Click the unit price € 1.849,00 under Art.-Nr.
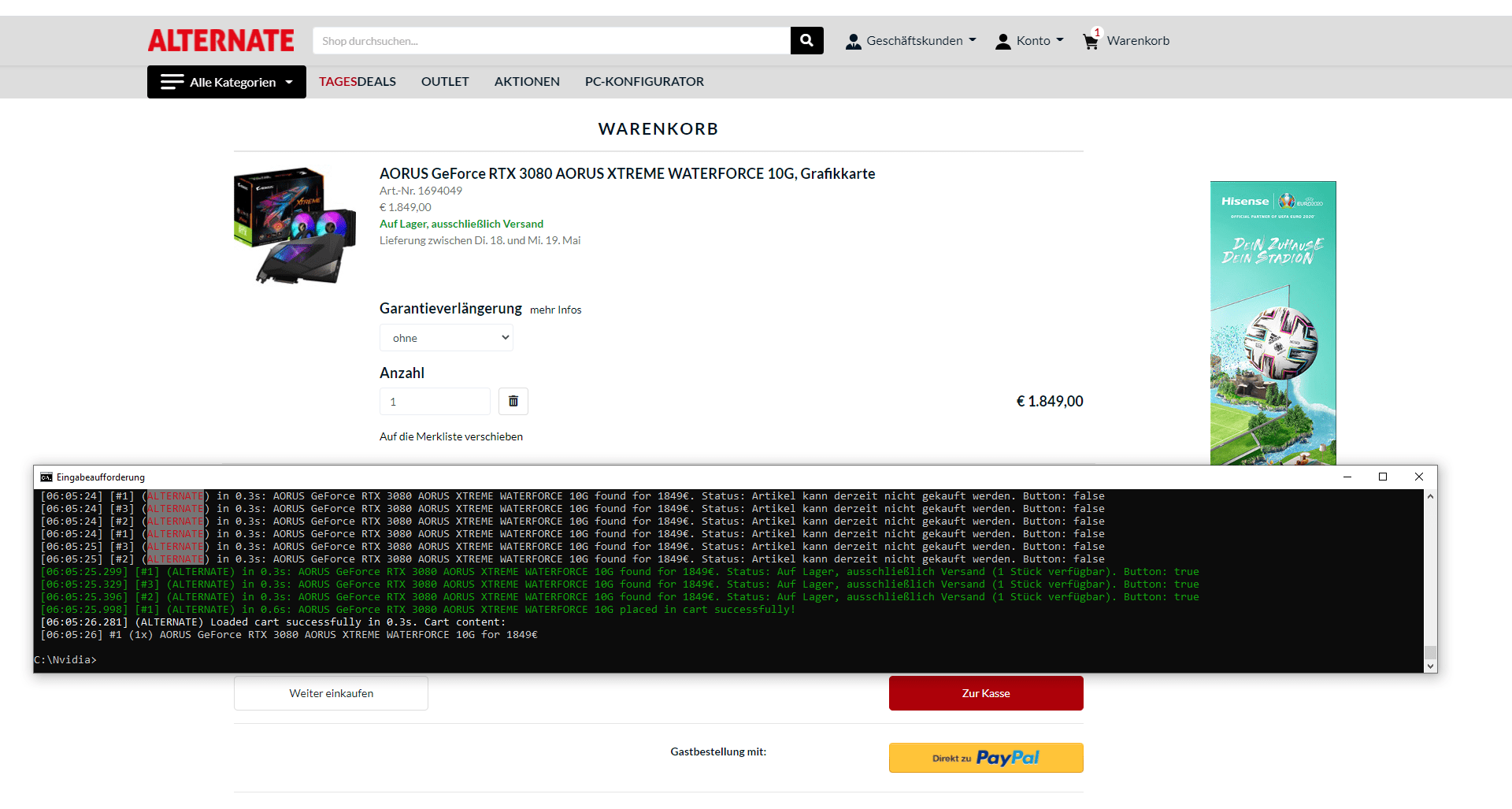Viewport: 1512px width, 809px height. pyautogui.click(x=406, y=207)
